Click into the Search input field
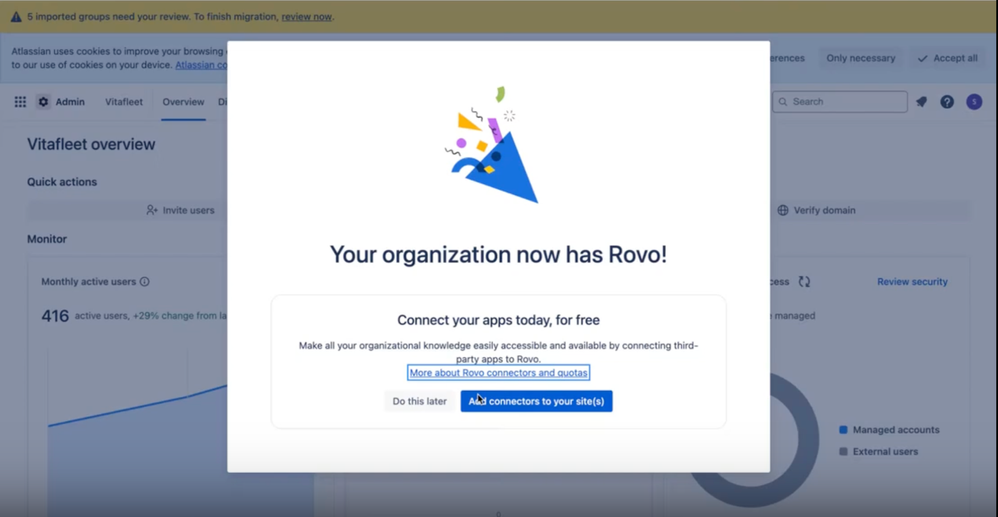 pos(840,102)
